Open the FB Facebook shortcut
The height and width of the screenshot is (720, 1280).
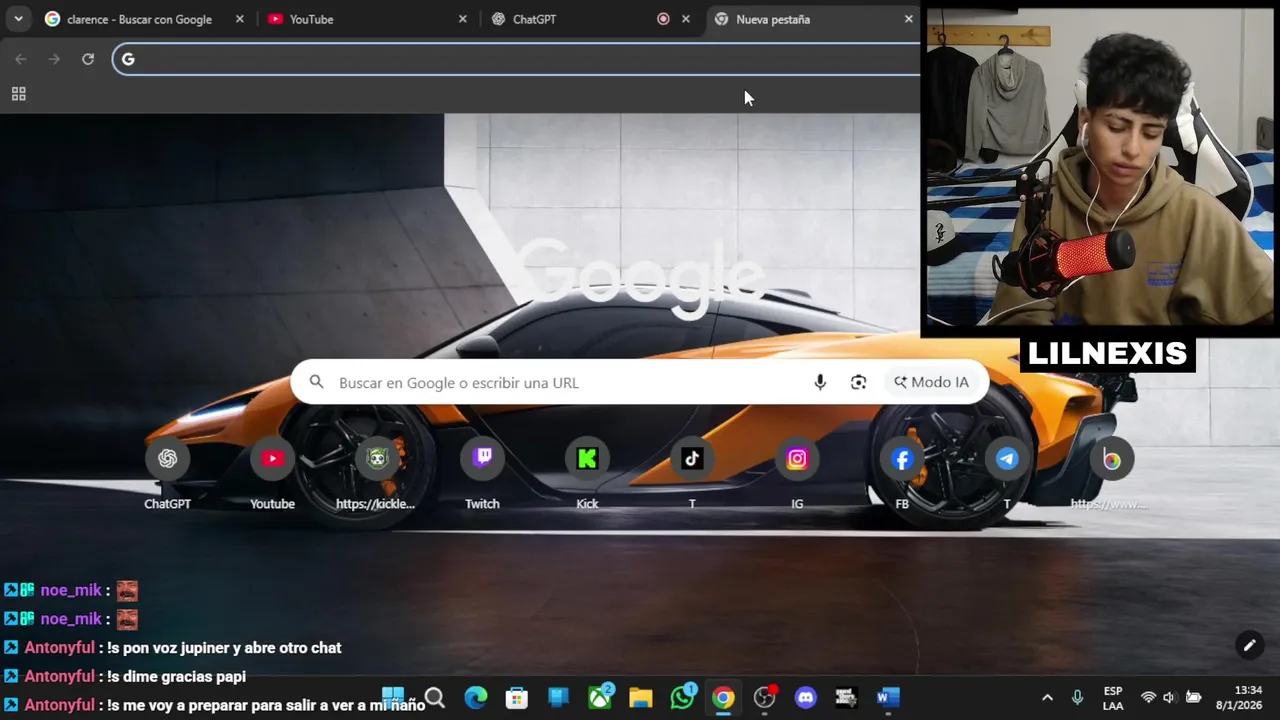[902, 459]
